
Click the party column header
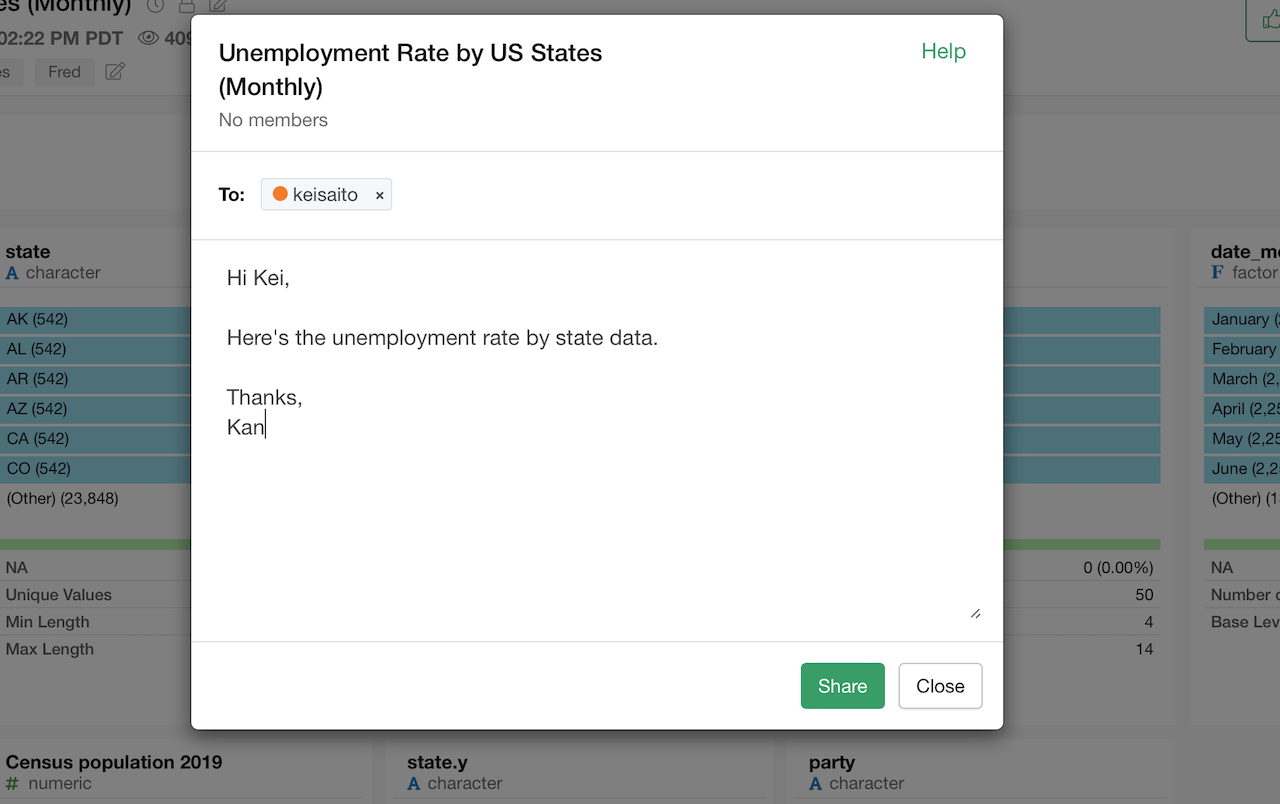coord(832,762)
